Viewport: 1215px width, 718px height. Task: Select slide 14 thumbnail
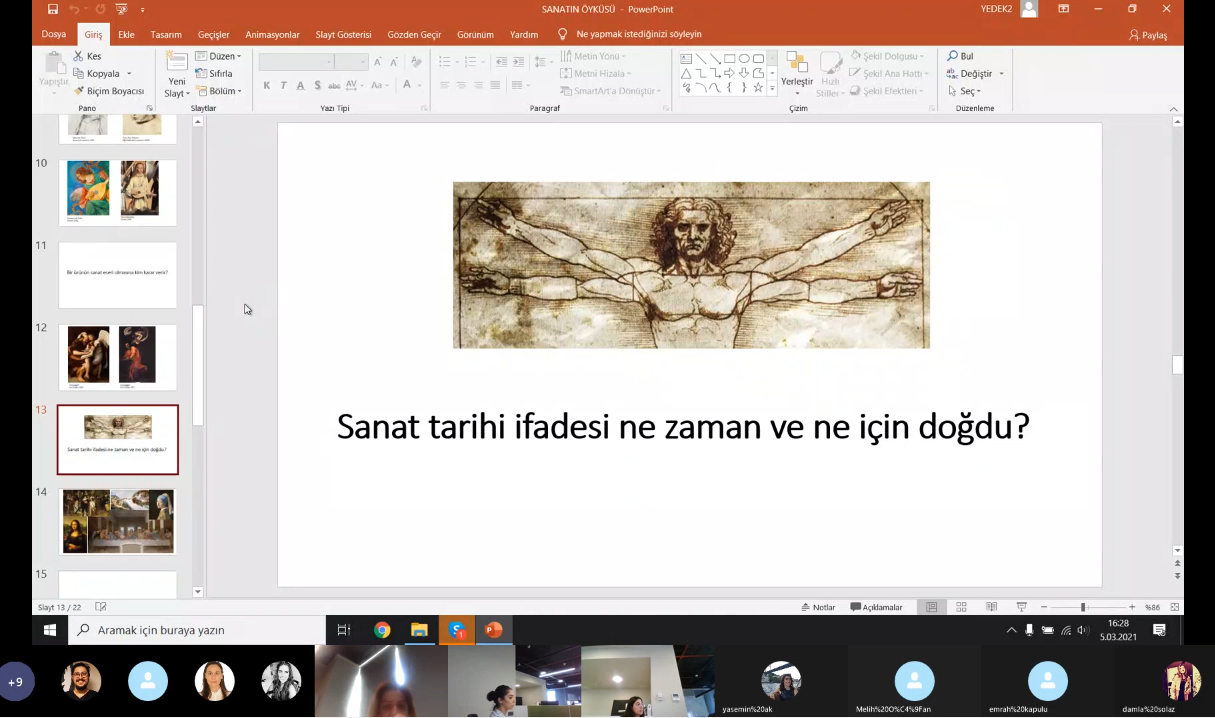tap(118, 521)
